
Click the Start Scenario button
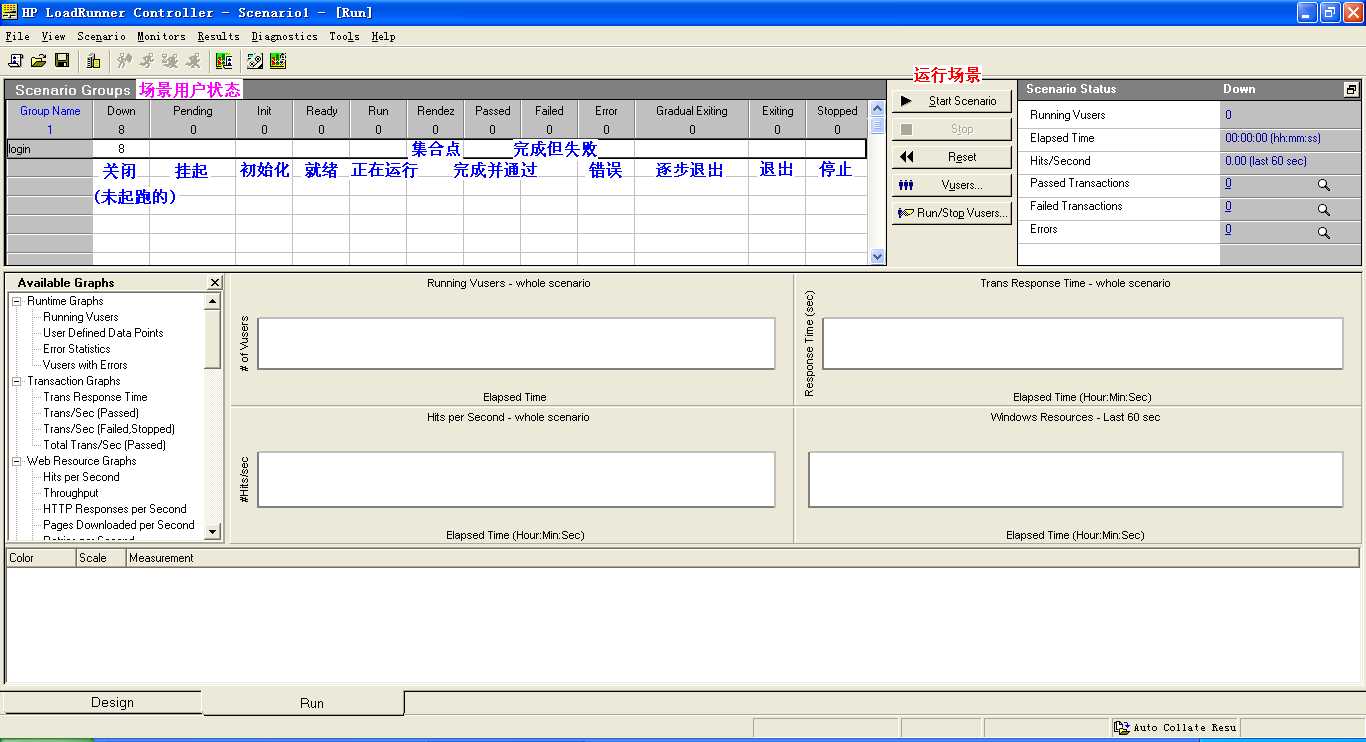click(x=951, y=101)
